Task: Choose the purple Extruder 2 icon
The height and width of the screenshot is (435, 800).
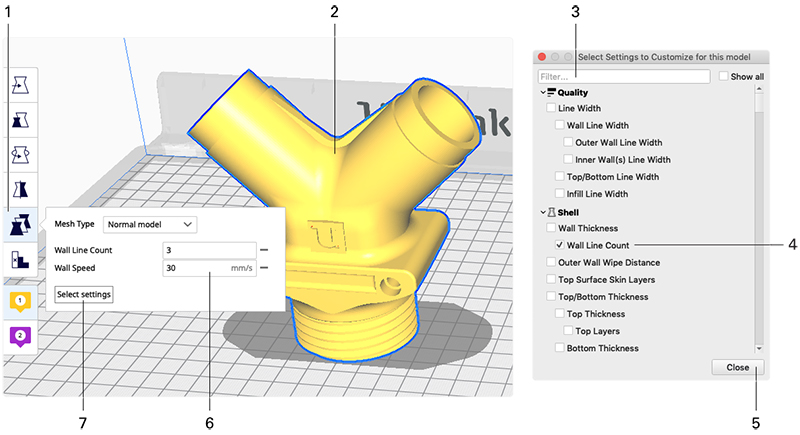Action: point(20,335)
